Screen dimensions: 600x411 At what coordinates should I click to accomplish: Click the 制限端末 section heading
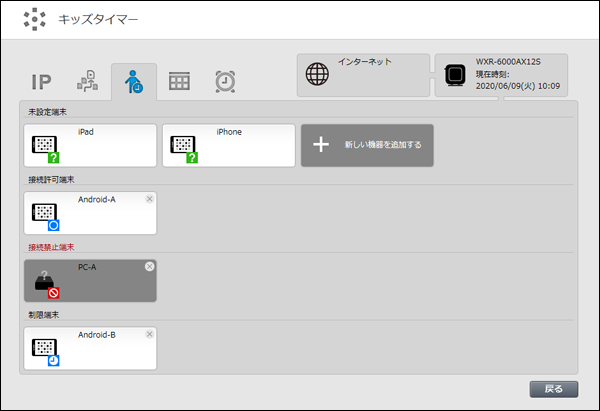(44, 315)
